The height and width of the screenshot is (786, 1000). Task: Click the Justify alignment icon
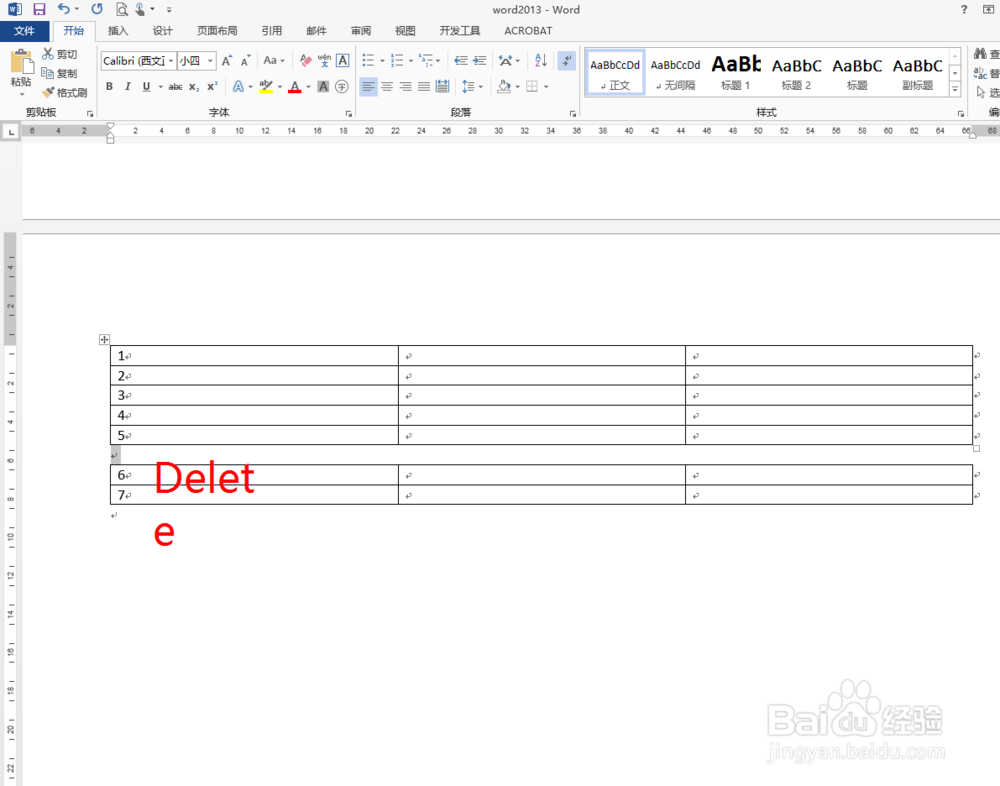[x=423, y=86]
